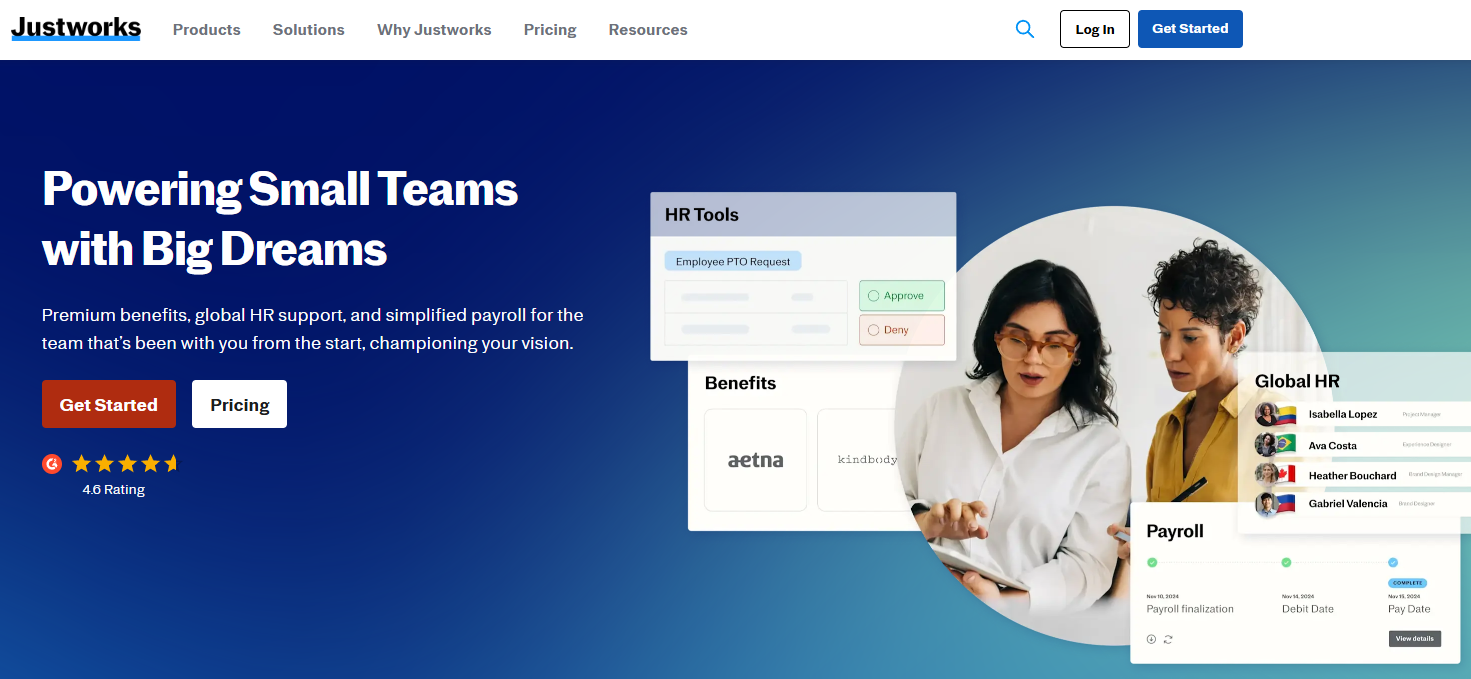Click Isabella Lopez's avatar photo
This screenshot has width=1471, height=679.
(1267, 414)
